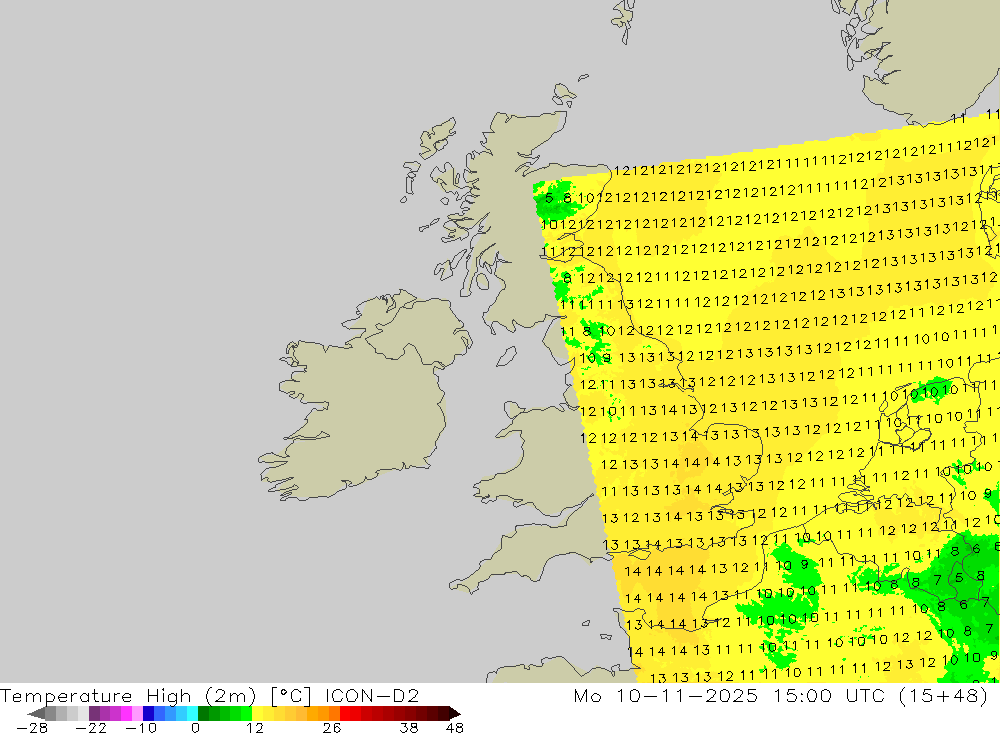The image size is (1000, 733).
Task: Click the -28 legend label
Action: 32,728
